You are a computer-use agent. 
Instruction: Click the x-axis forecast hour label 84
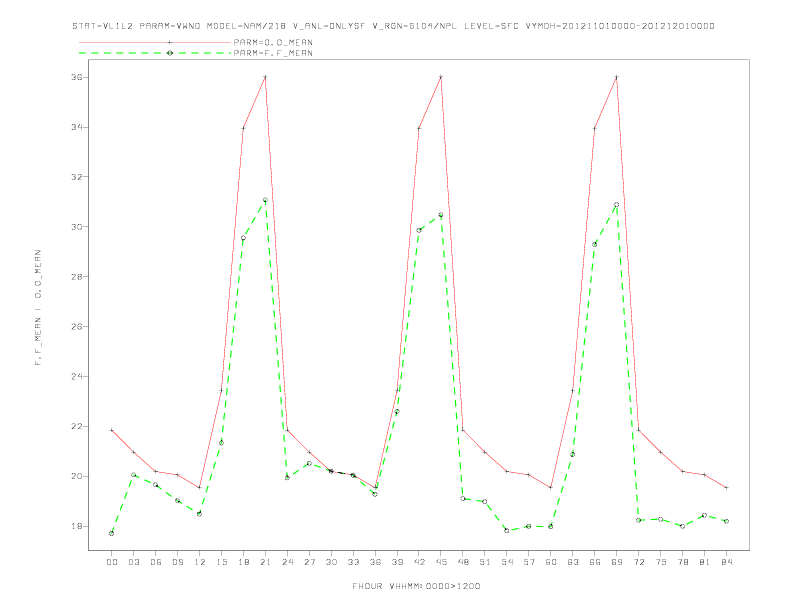tap(726, 562)
